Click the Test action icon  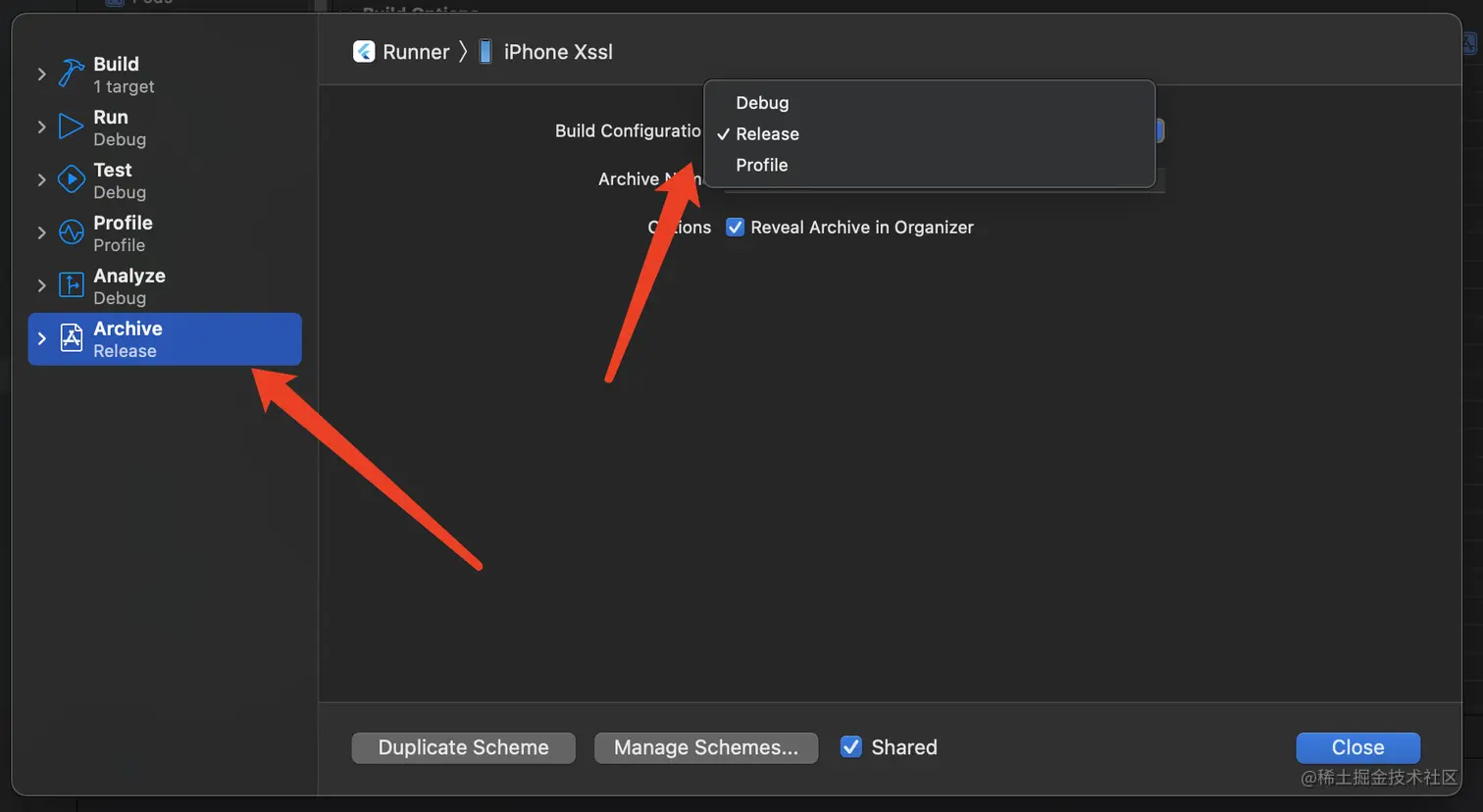point(72,179)
